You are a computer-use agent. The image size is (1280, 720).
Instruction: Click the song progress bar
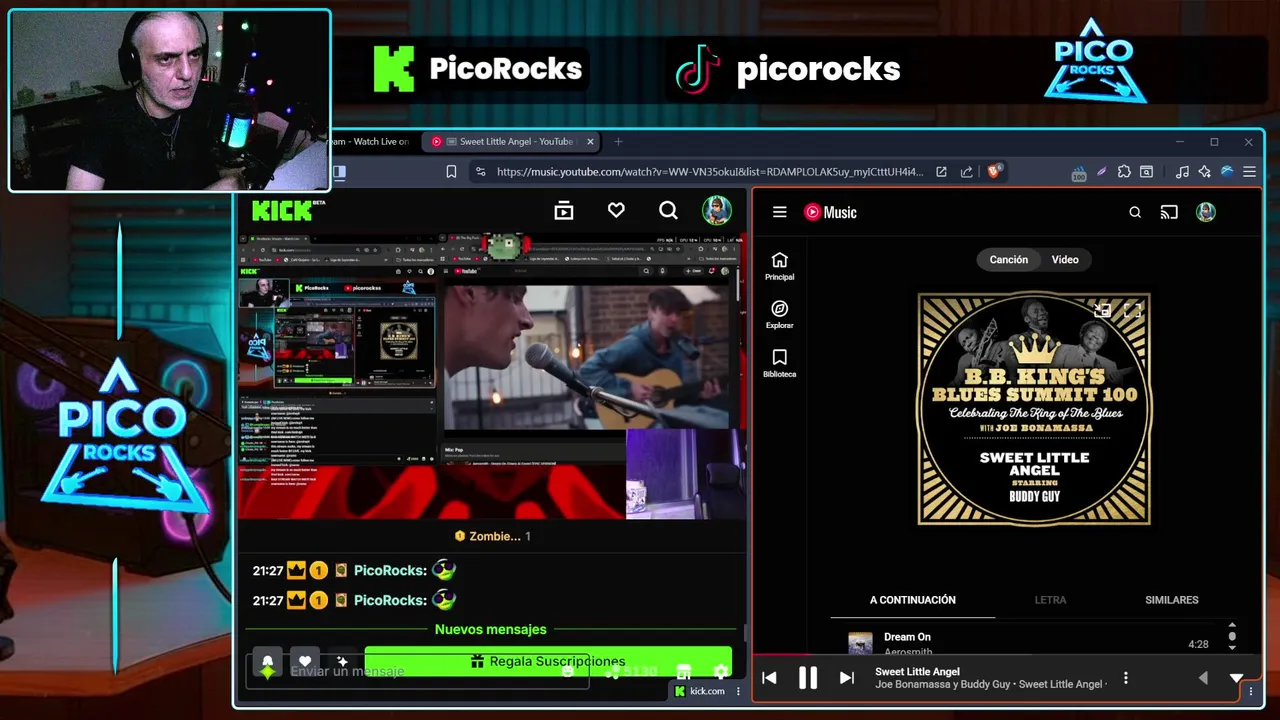(x=1006, y=656)
